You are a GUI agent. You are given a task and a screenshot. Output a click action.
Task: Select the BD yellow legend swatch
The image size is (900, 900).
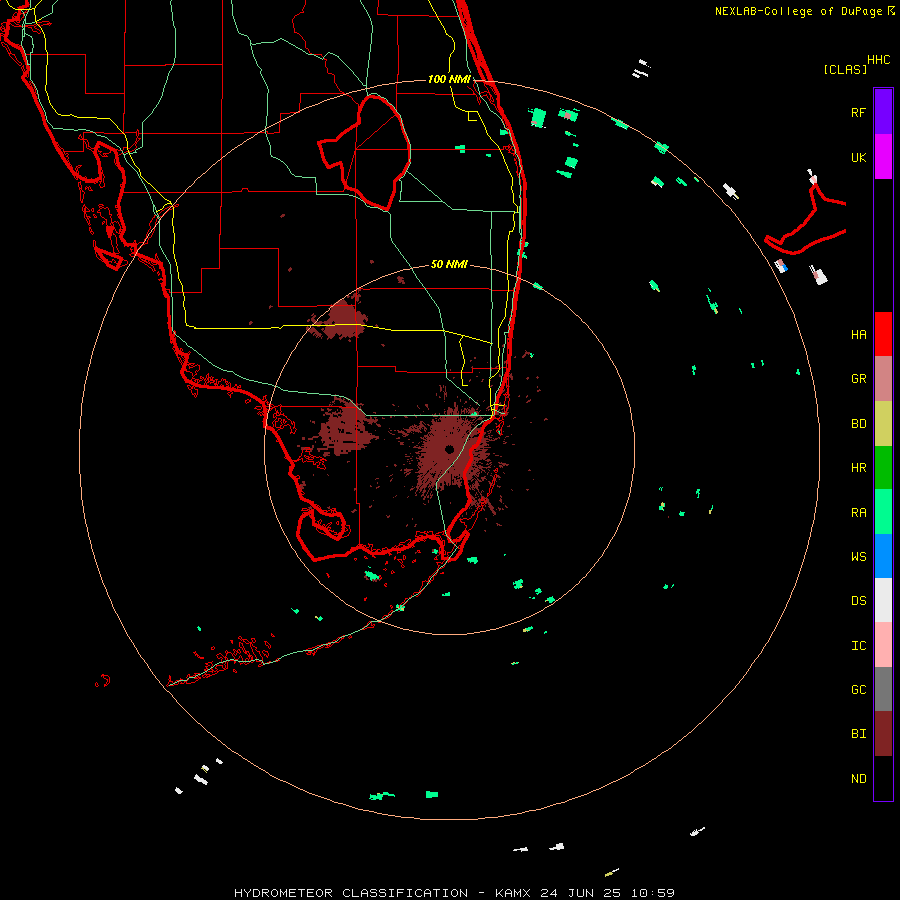tap(883, 424)
